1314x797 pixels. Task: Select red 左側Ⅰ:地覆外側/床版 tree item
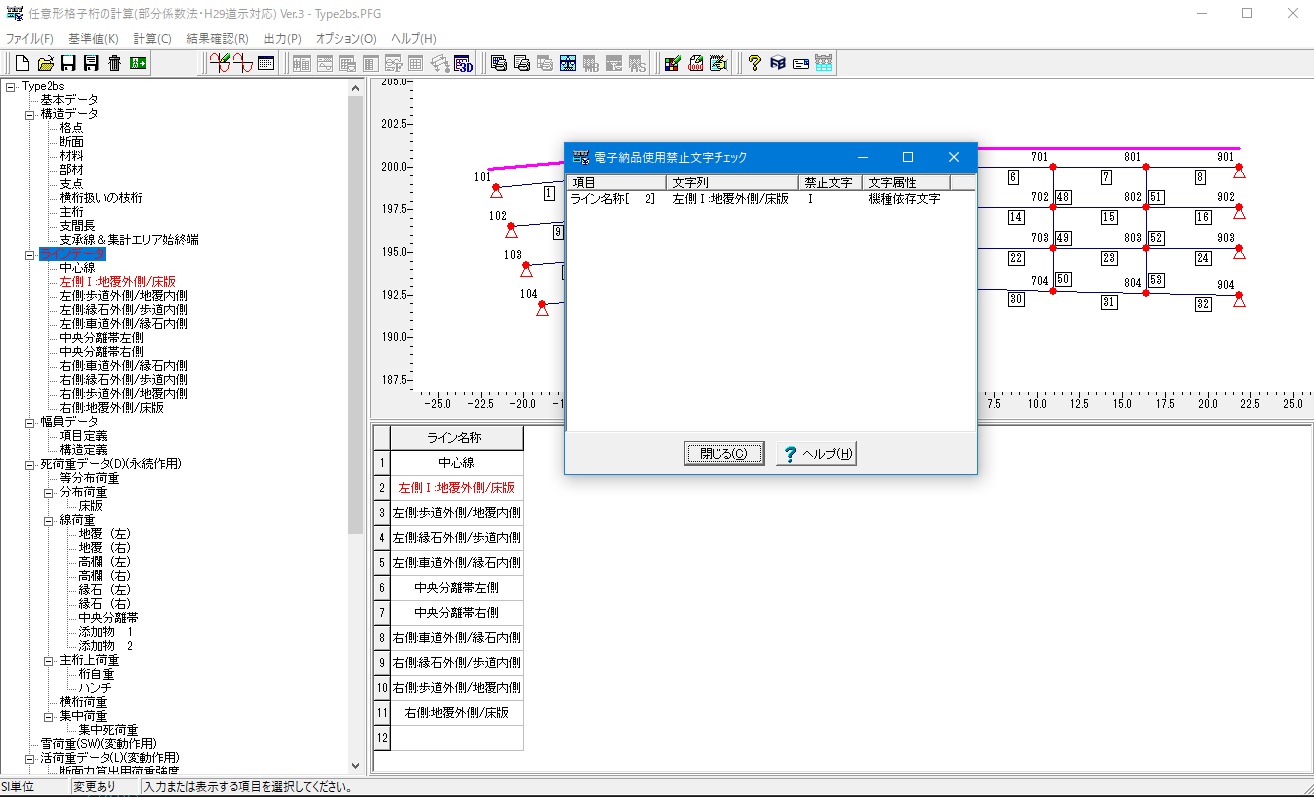point(117,282)
